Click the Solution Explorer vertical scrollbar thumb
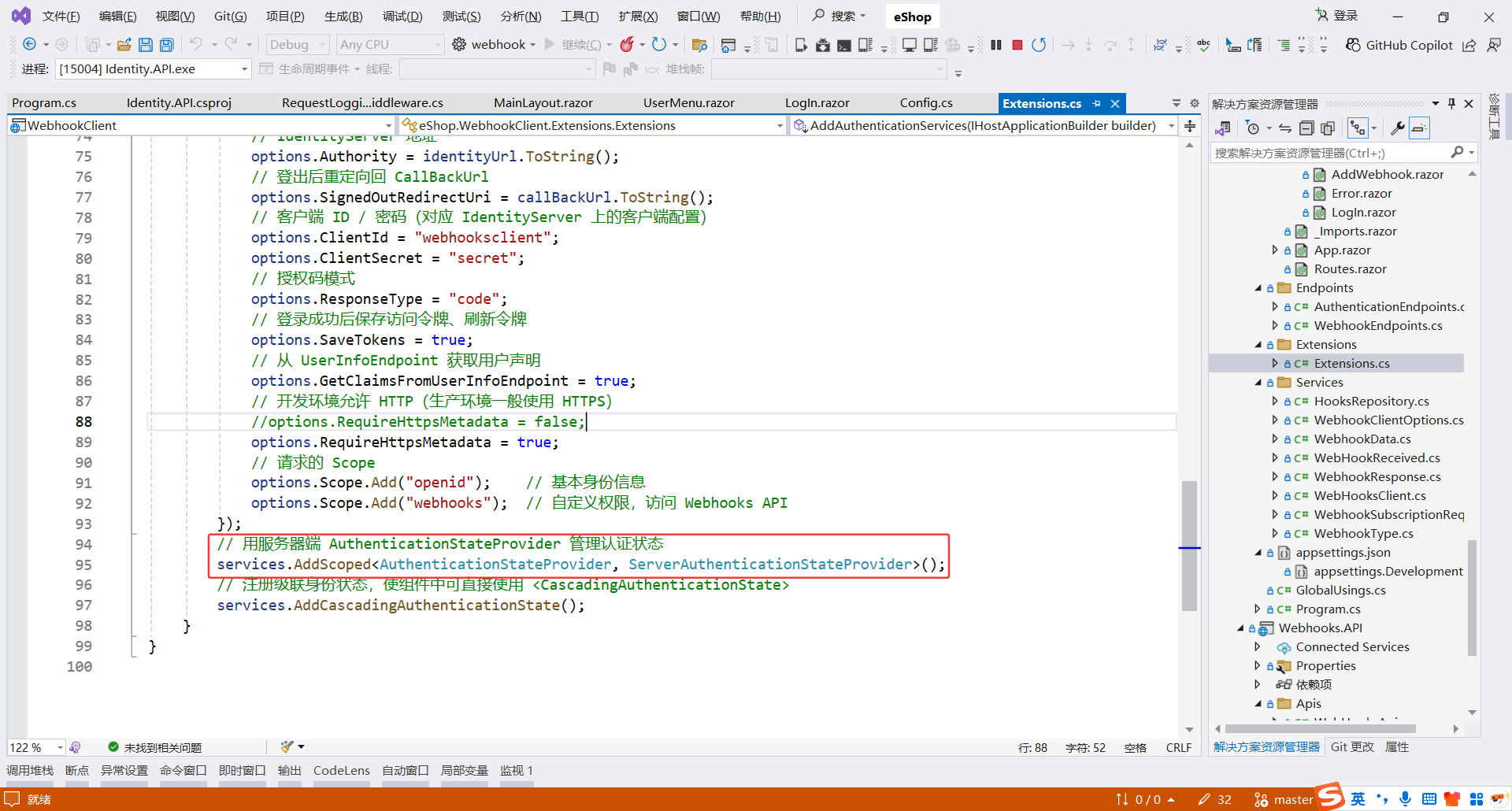The width and height of the screenshot is (1512, 811). (x=1472, y=598)
